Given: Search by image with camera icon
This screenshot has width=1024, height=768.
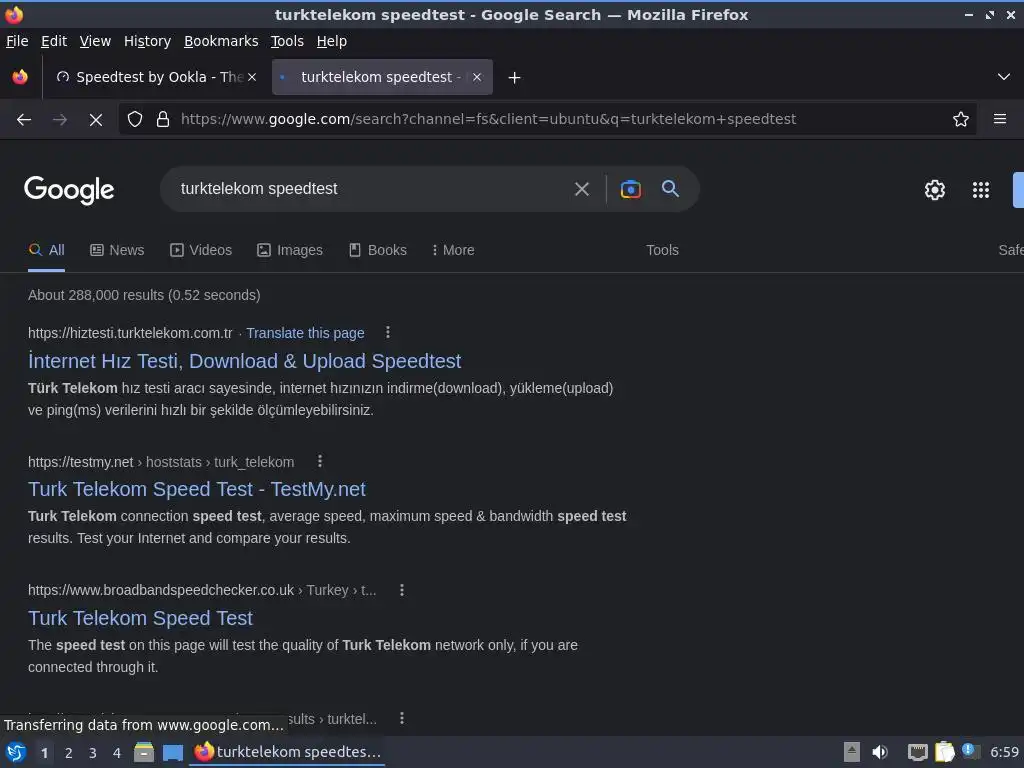Looking at the screenshot, I should coord(630,189).
